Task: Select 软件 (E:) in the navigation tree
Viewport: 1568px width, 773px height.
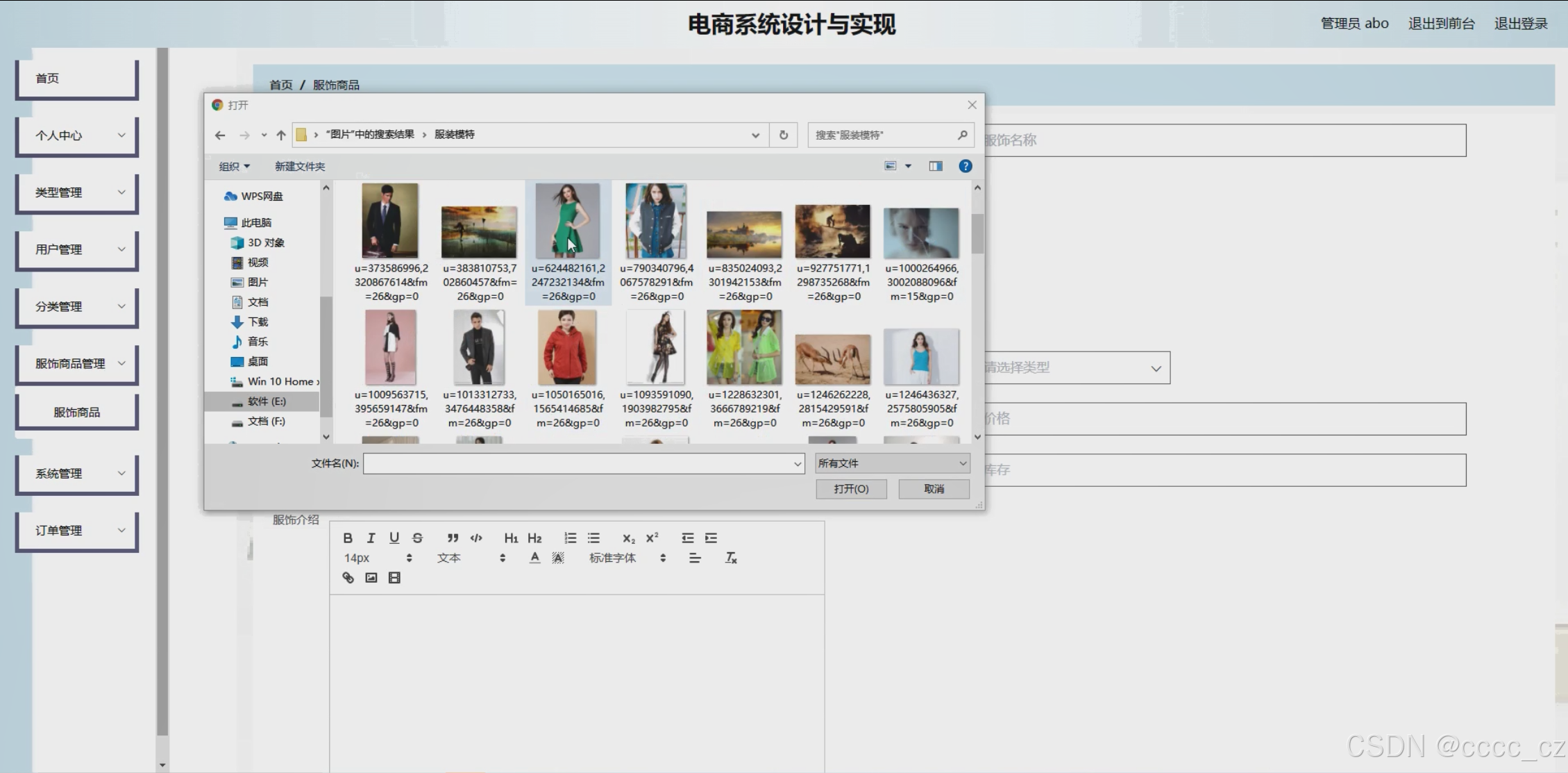Action: [x=267, y=401]
